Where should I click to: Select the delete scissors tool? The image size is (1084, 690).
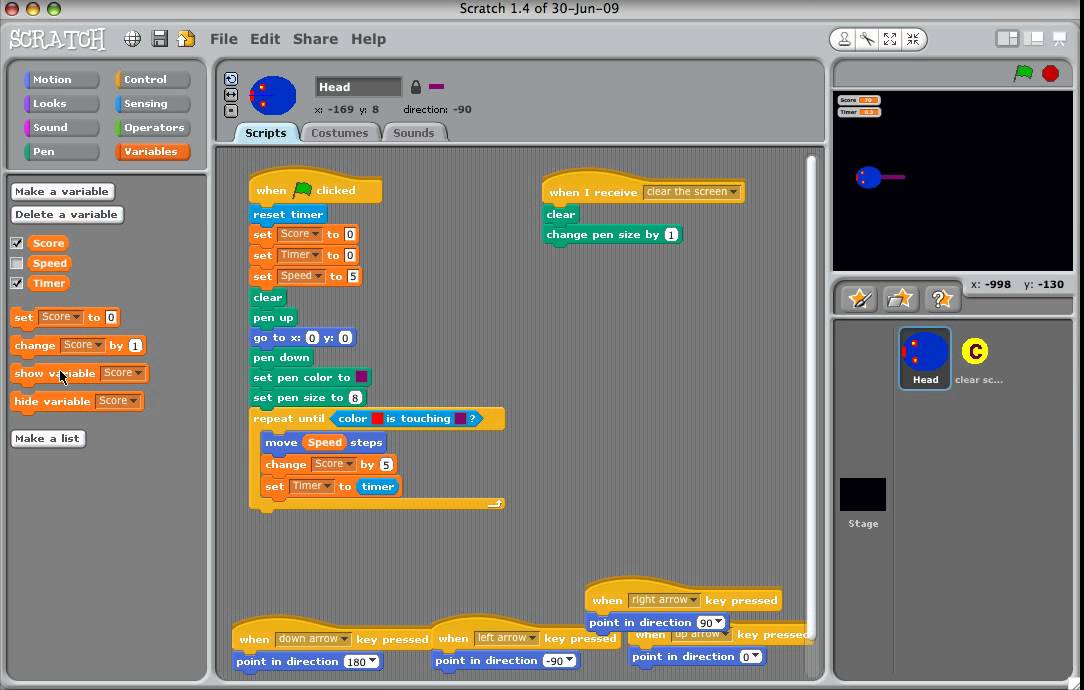click(867, 39)
